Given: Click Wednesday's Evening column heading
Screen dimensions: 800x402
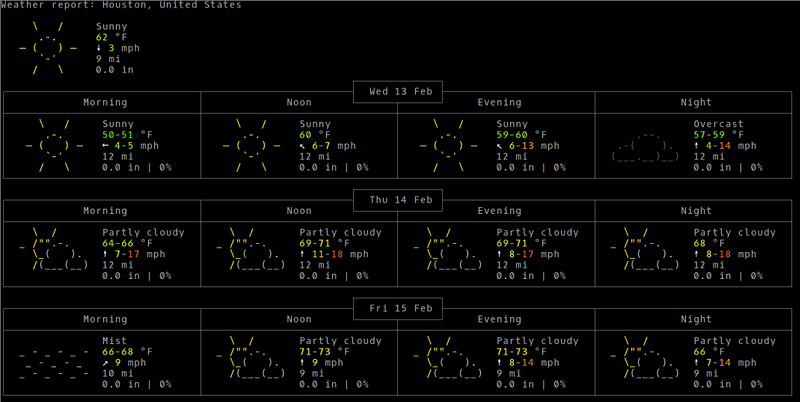Looking at the screenshot, I should tap(498, 102).
